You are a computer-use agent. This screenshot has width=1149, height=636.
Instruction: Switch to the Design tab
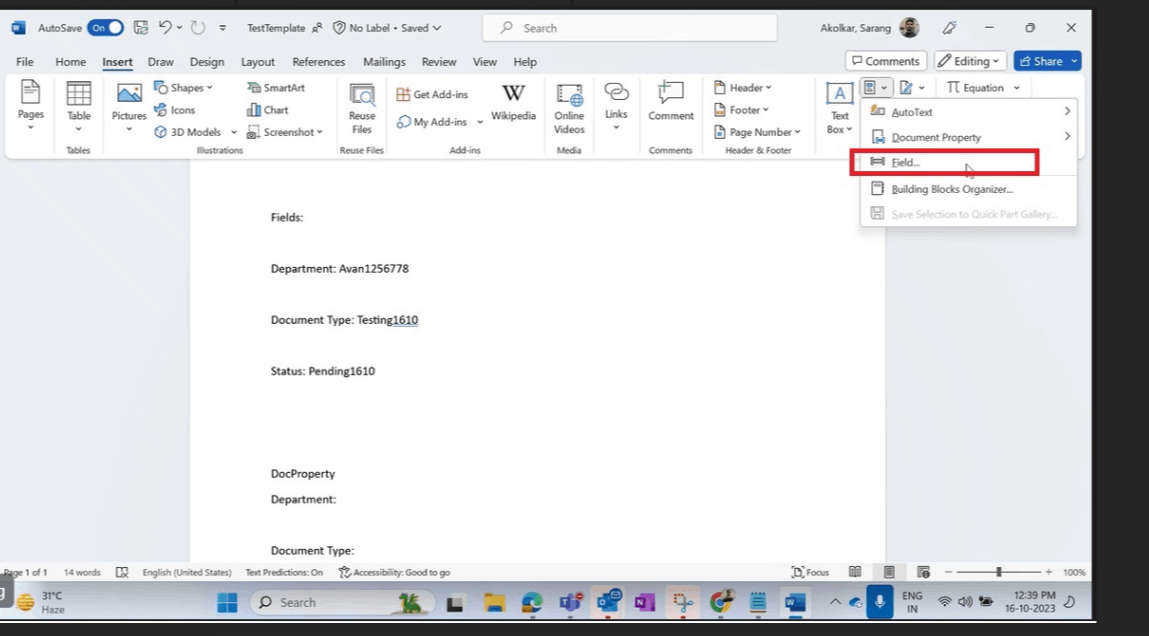[x=207, y=62]
